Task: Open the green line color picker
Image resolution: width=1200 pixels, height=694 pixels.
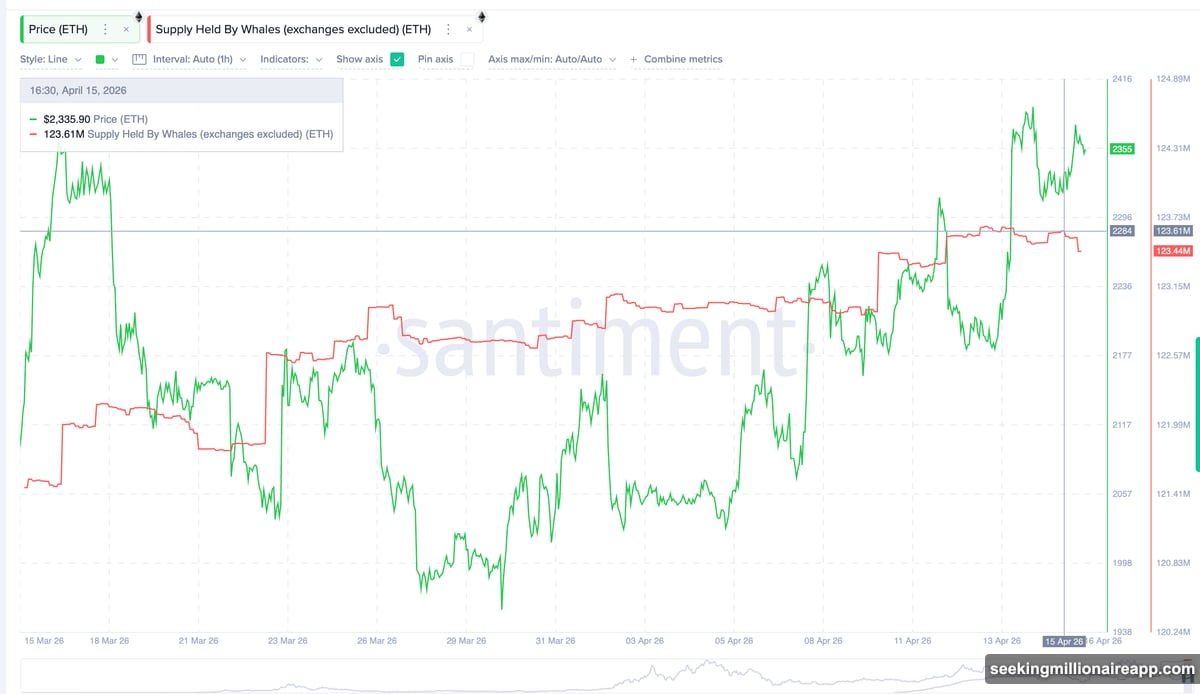Action: coord(106,59)
